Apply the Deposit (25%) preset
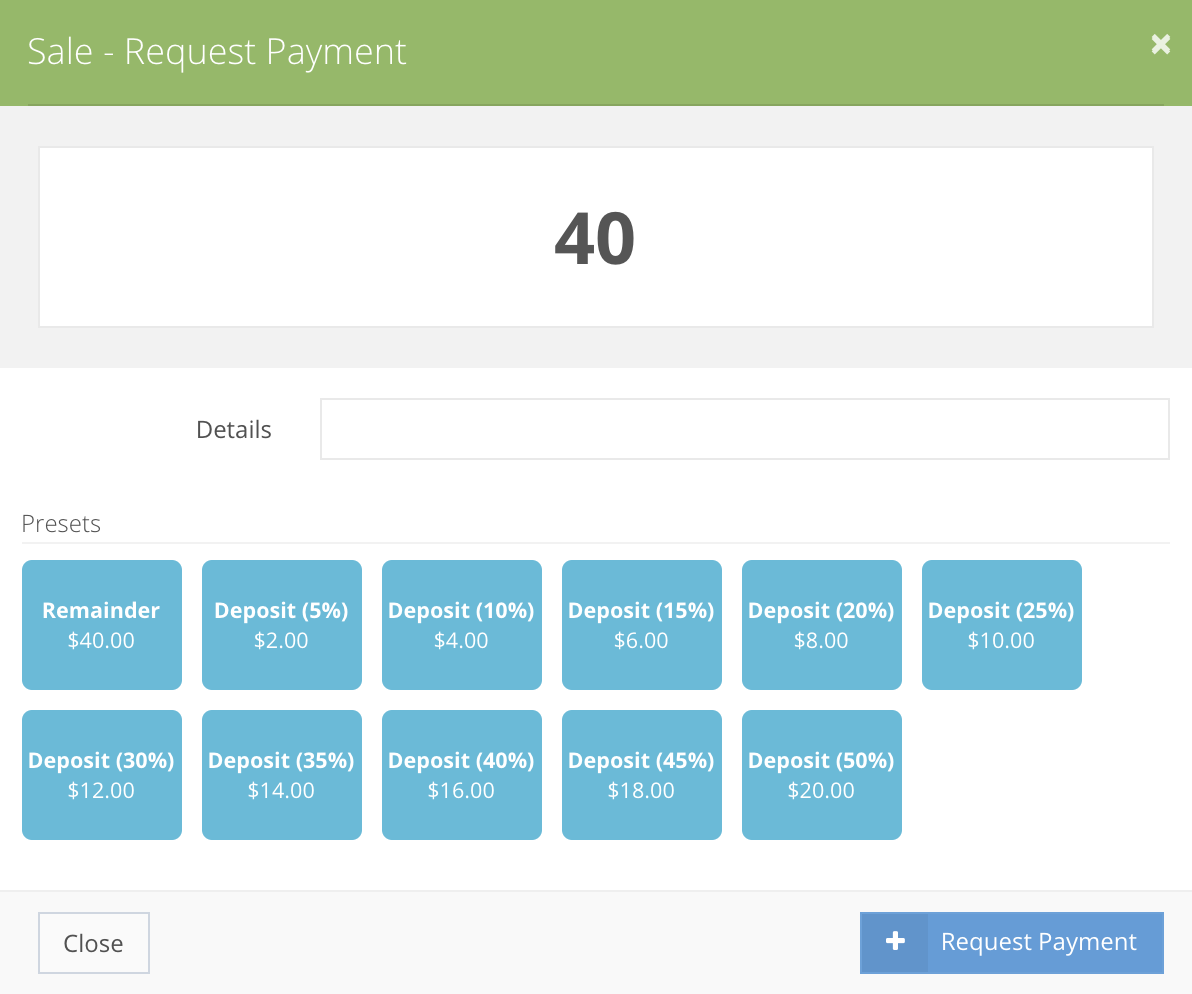1192x994 pixels. click(1002, 625)
